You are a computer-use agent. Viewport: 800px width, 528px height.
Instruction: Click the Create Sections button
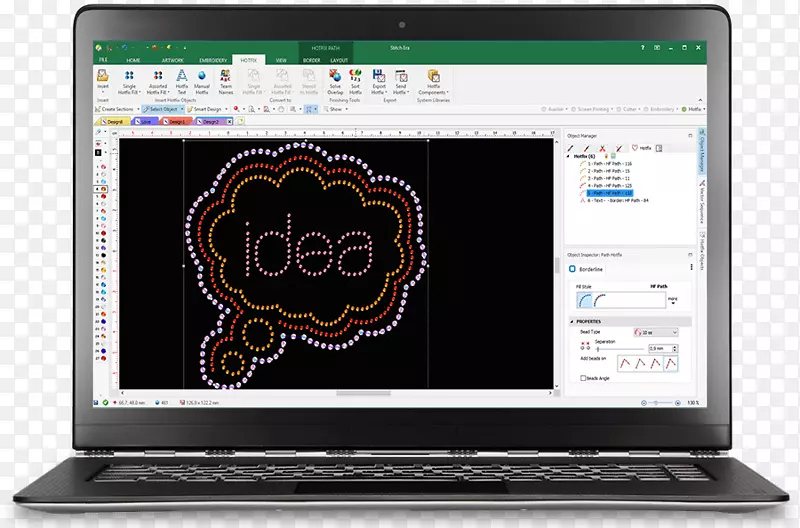coord(114,109)
